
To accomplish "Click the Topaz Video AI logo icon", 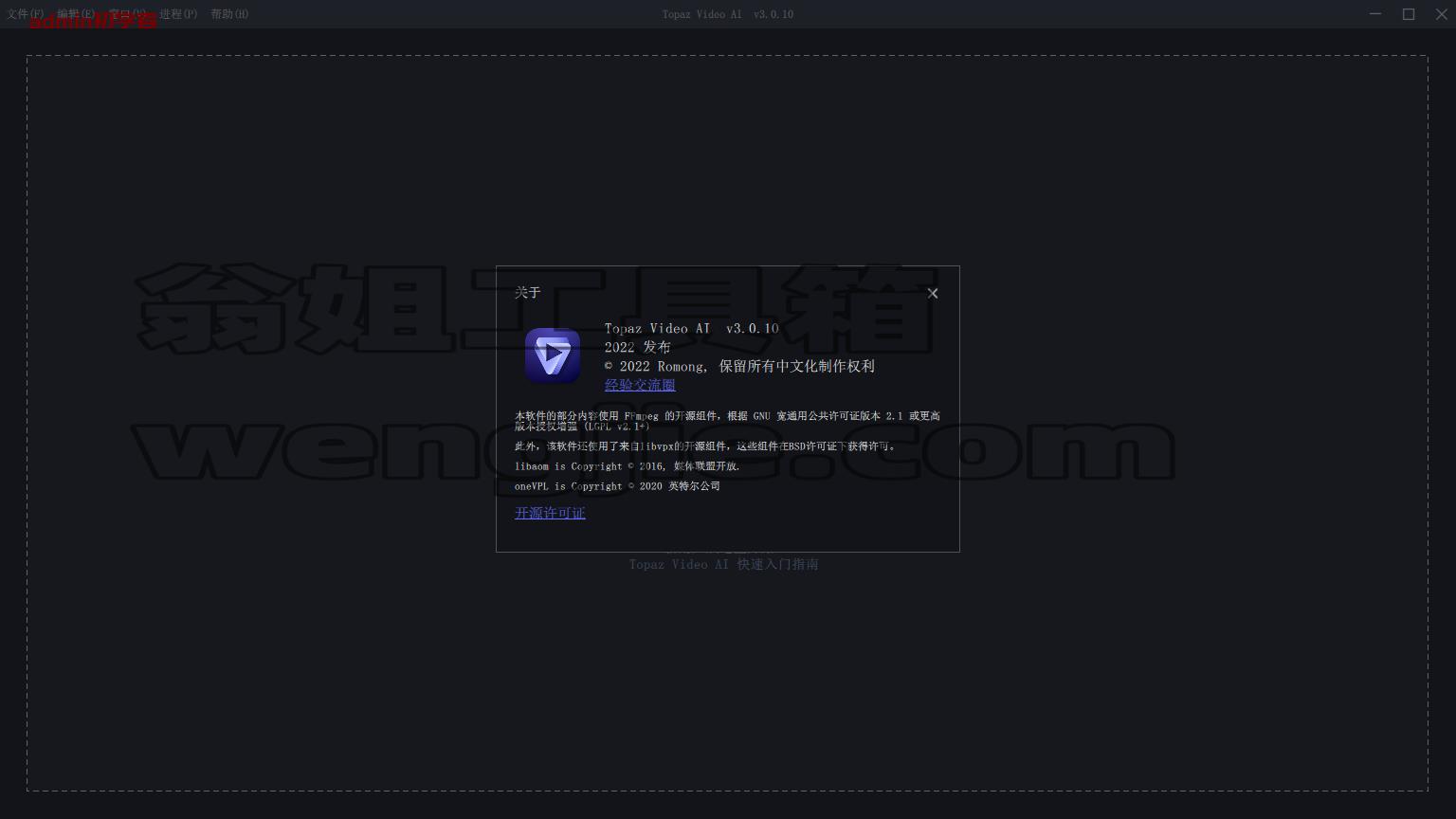I will click(553, 355).
